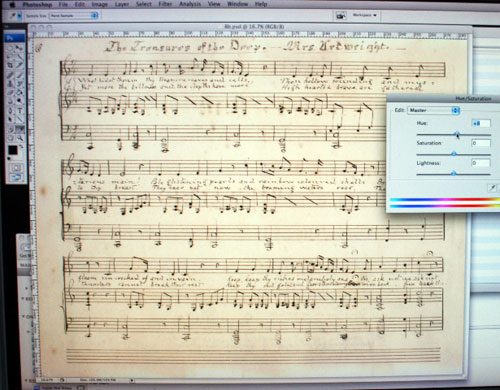
Task: Click the black foreground color swatch
Action: click(13, 150)
